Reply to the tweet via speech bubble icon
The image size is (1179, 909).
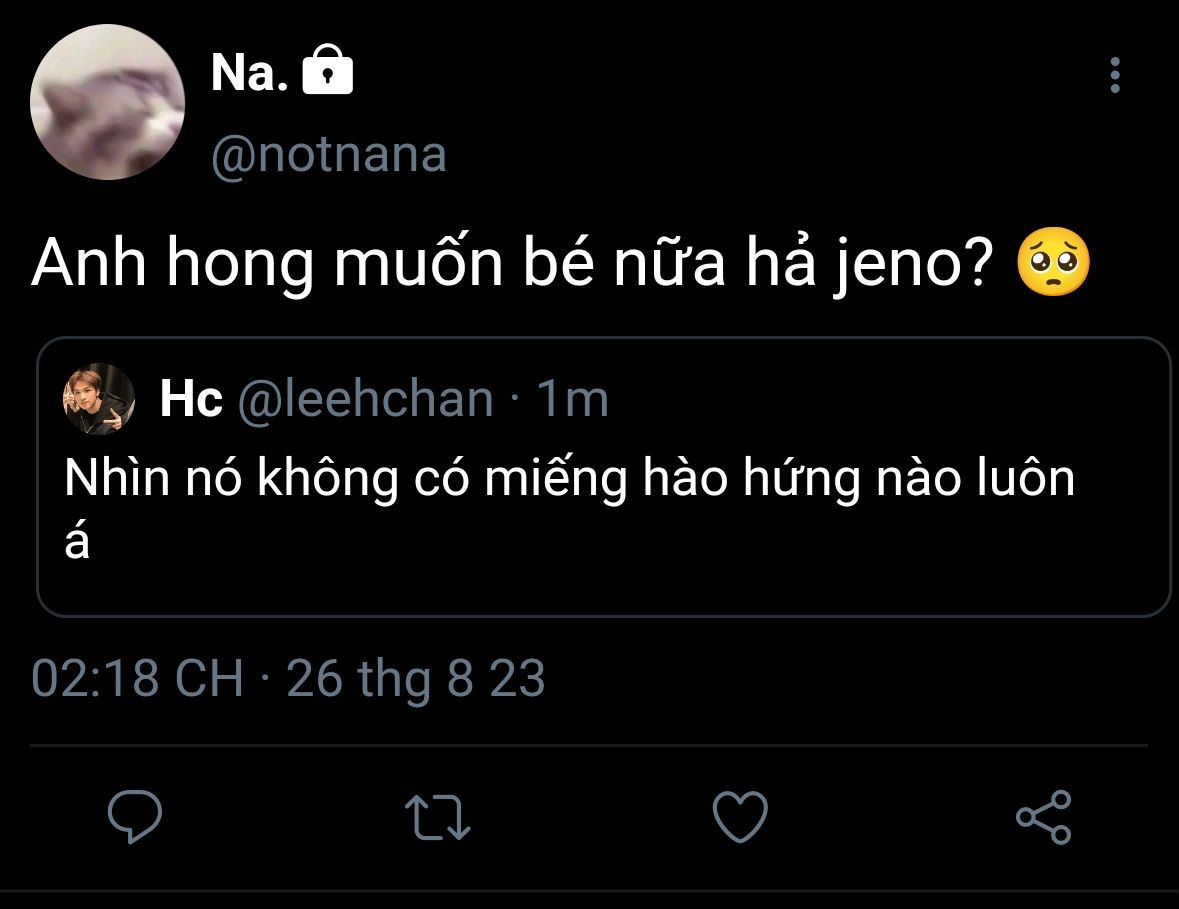pos(135,817)
